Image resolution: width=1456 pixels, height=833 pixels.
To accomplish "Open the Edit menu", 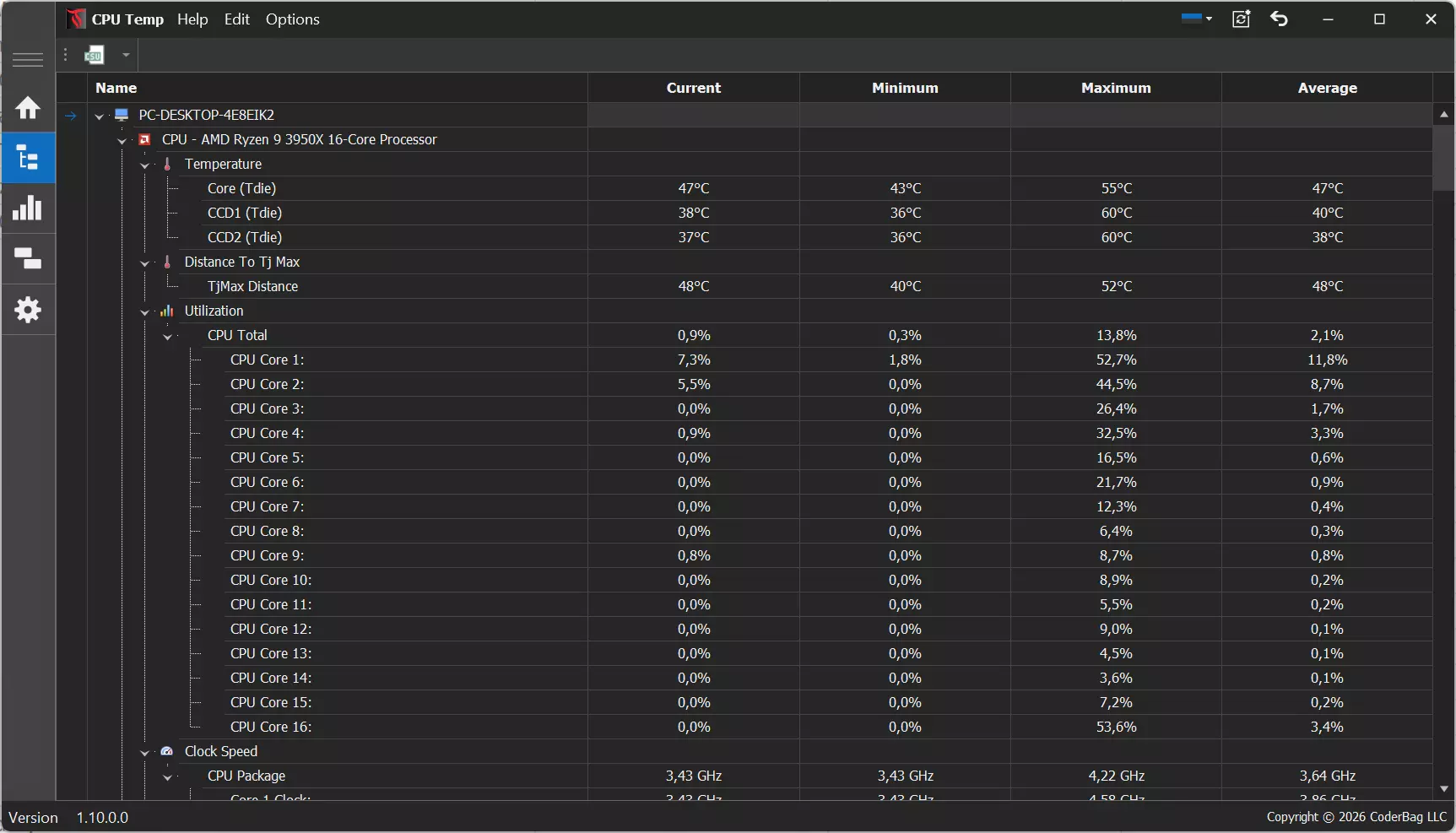I will click(237, 19).
